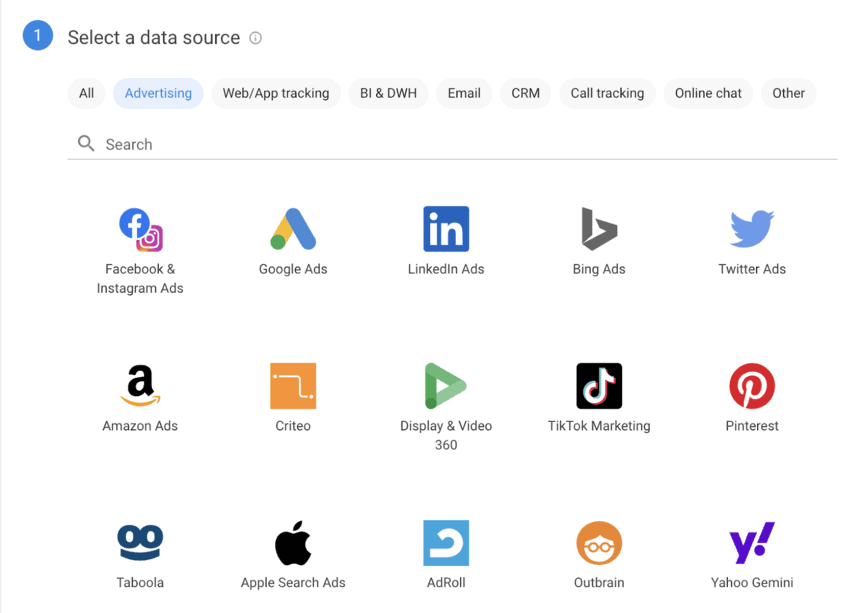Select the Display & Video 360 icon
The image size is (859, 613).
click(x=446, y=386)
